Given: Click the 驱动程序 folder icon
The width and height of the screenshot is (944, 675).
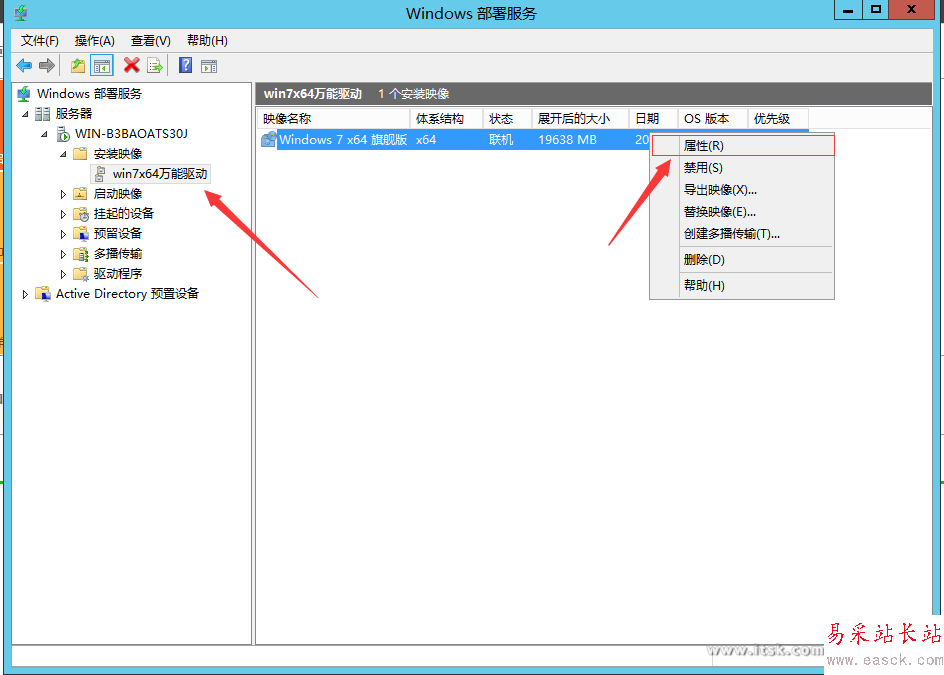Looking at the screenshot, I should (81, 274).
